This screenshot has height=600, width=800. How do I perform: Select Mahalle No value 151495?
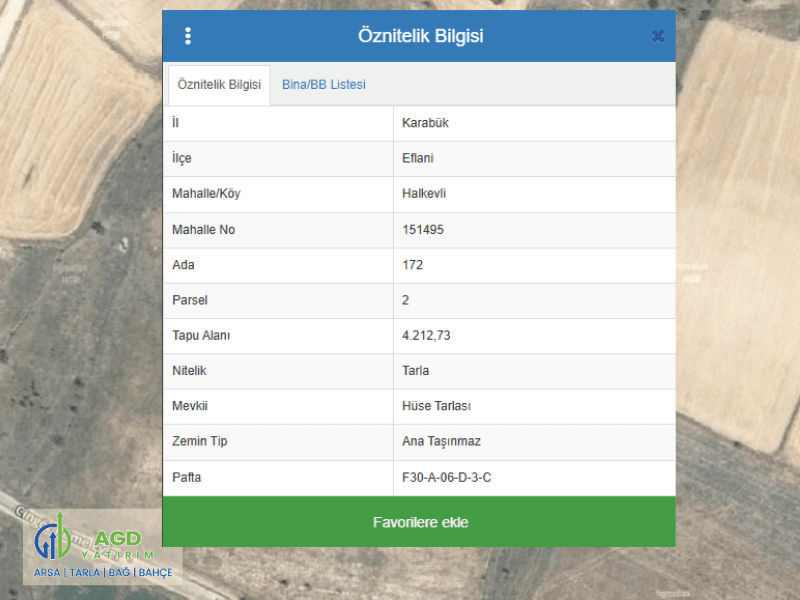pyautogui.click(x=422, y=229)
